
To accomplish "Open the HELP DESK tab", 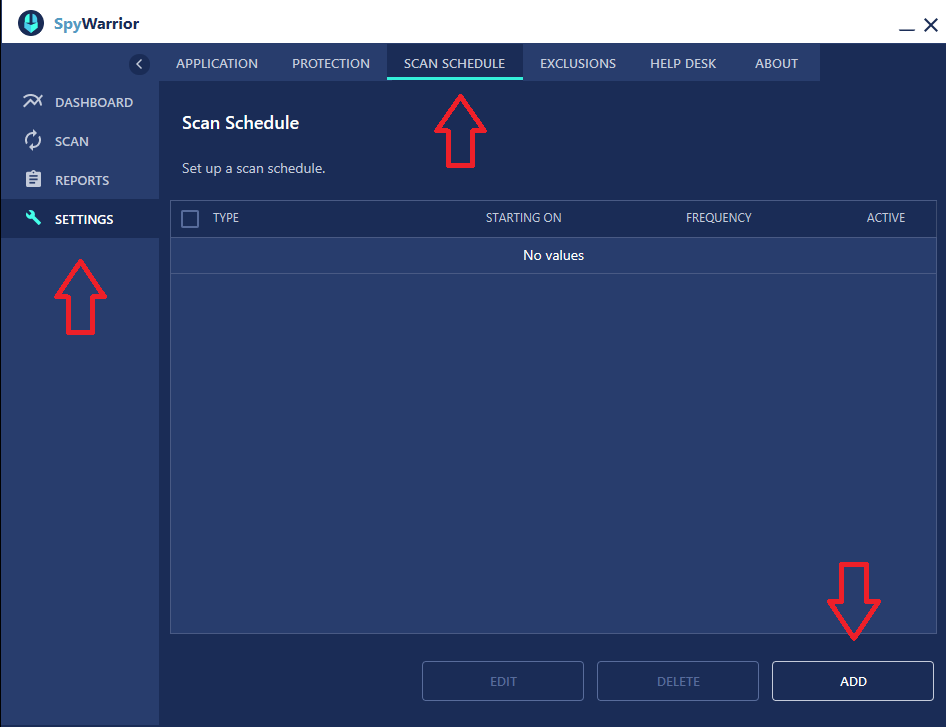I will 683,63.
